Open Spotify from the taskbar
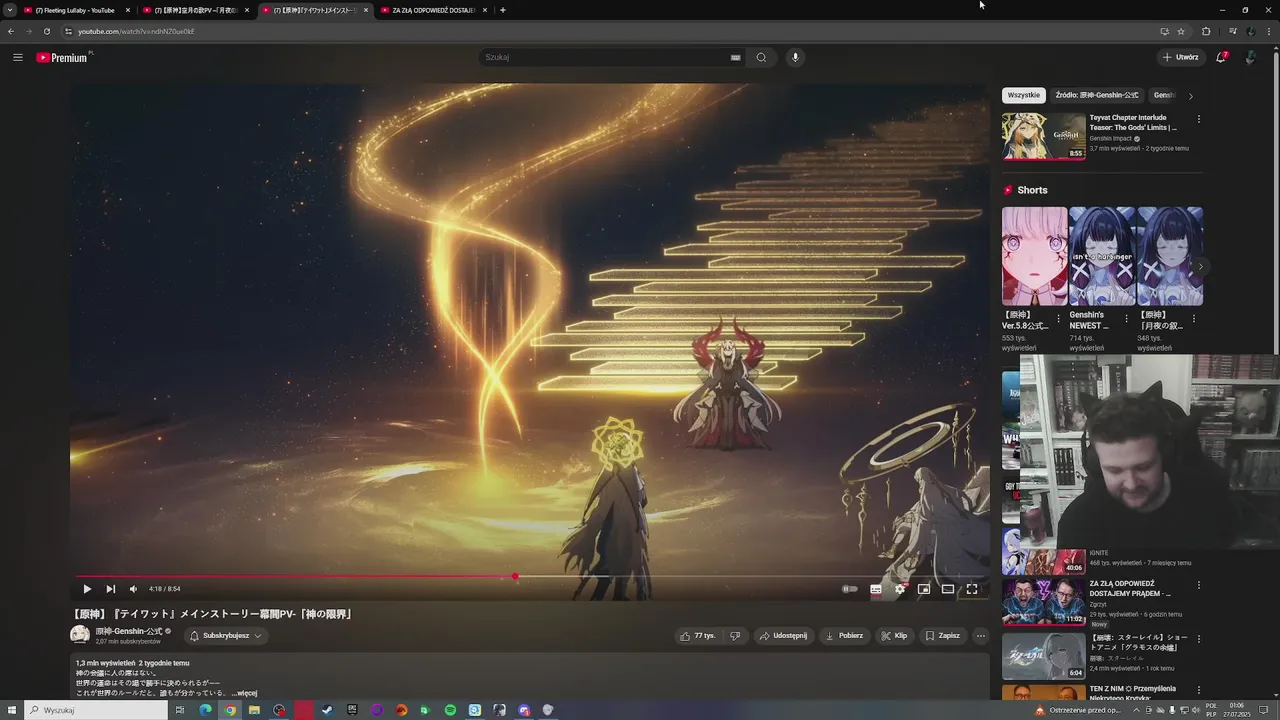 pyautogui.click(x=450, y=710)
